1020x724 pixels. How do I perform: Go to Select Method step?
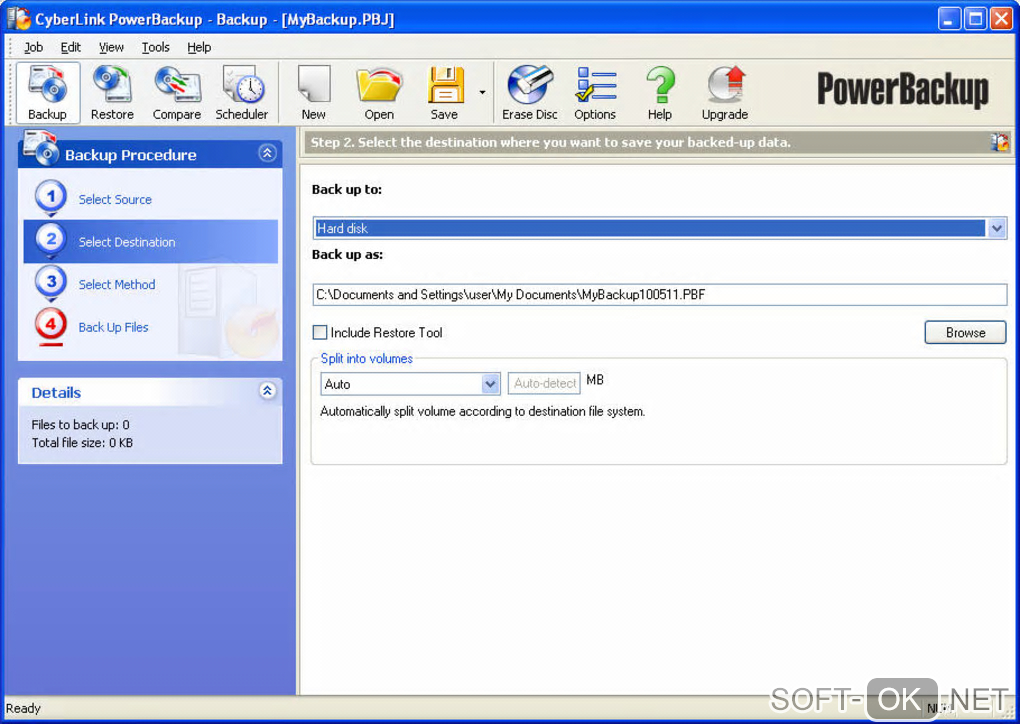pos(117,284)
